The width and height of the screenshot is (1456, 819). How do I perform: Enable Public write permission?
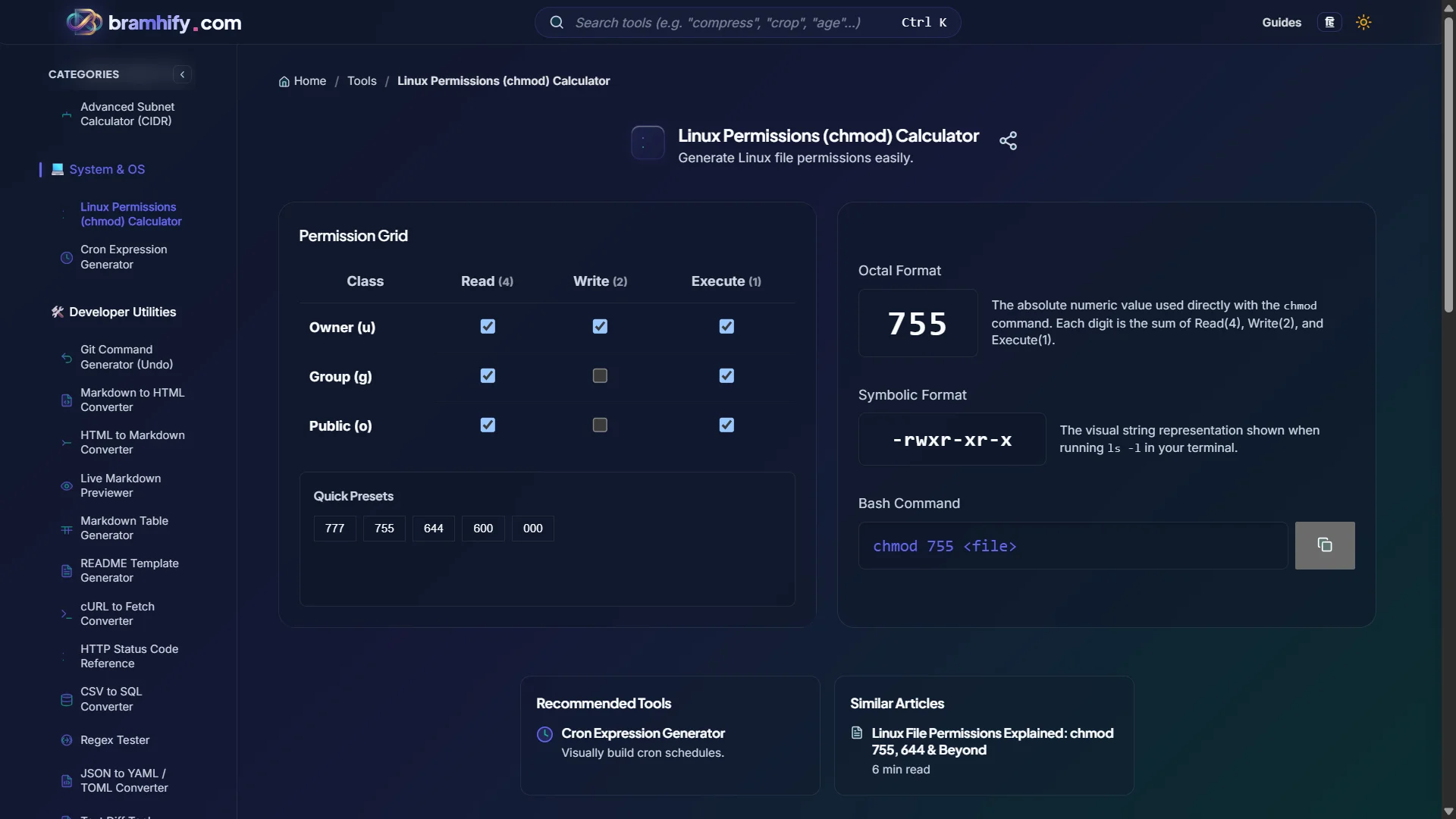(x=600, y=425)
